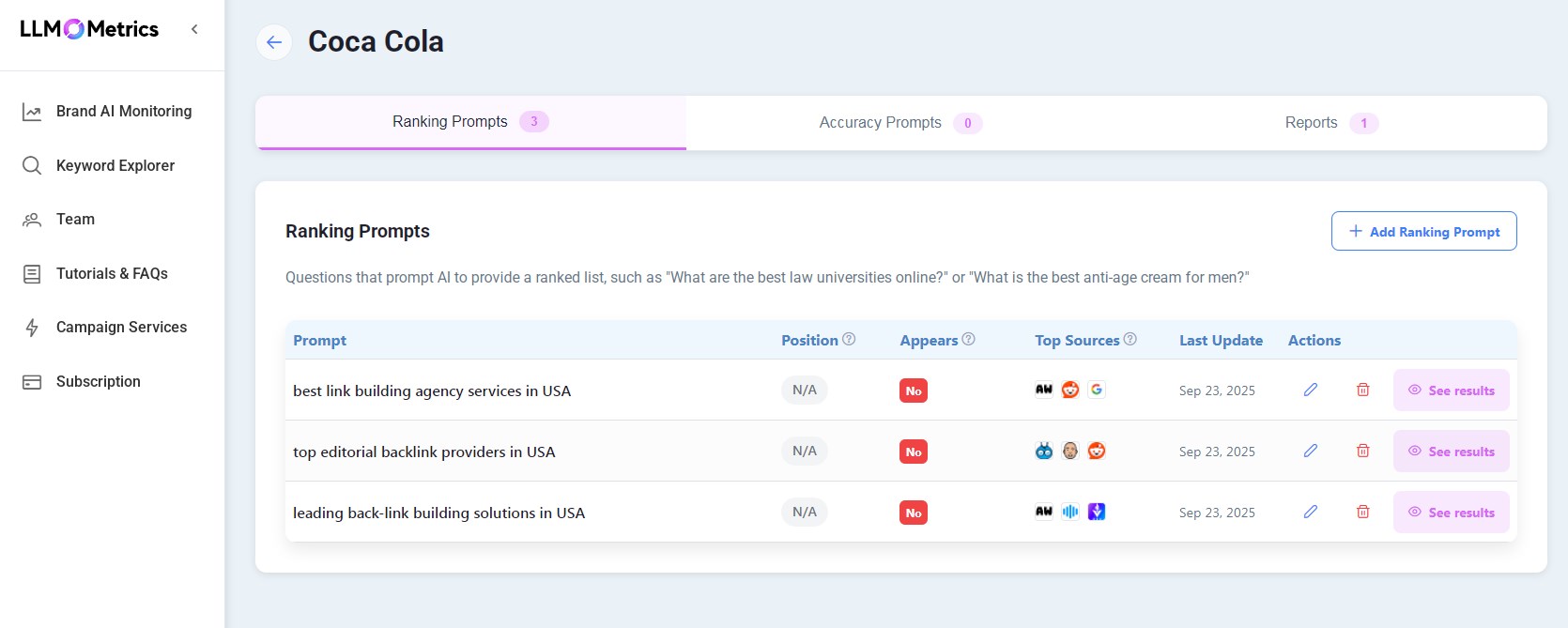Click the purple arrow source icon in the leading back-link row
Viewport: 1568px width, 628px height.
pos(1097,512)
